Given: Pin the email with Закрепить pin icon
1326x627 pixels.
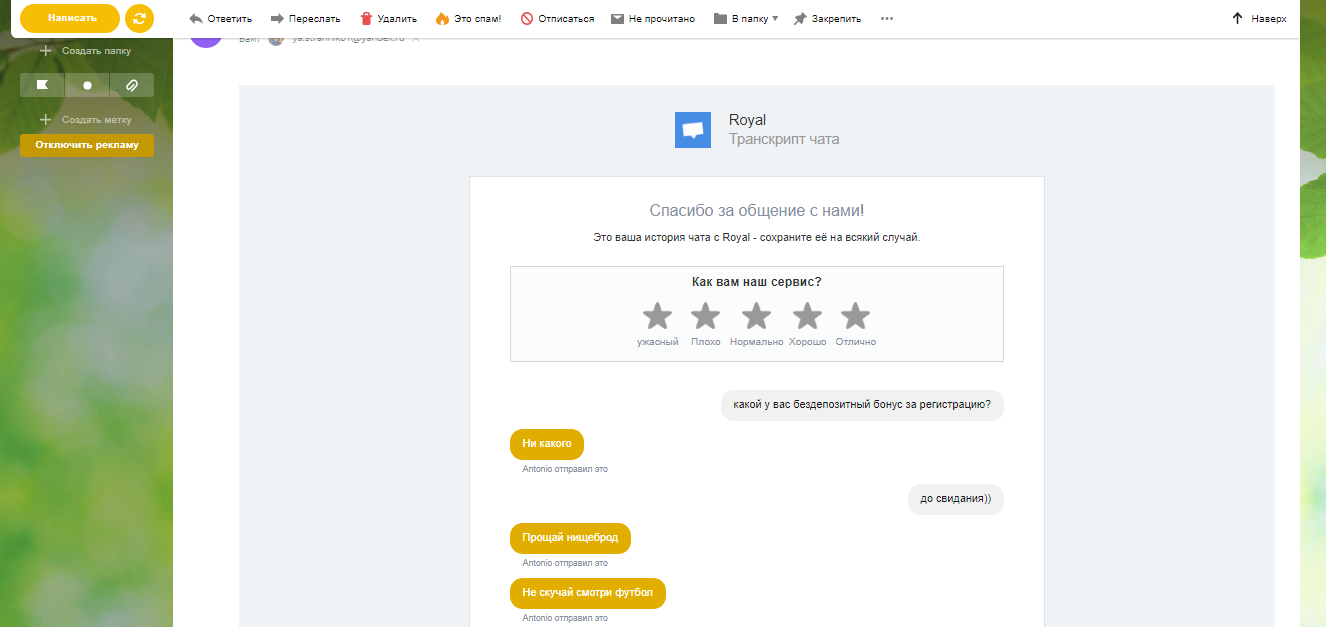Looking at the screenshot, I should [800, 19].
